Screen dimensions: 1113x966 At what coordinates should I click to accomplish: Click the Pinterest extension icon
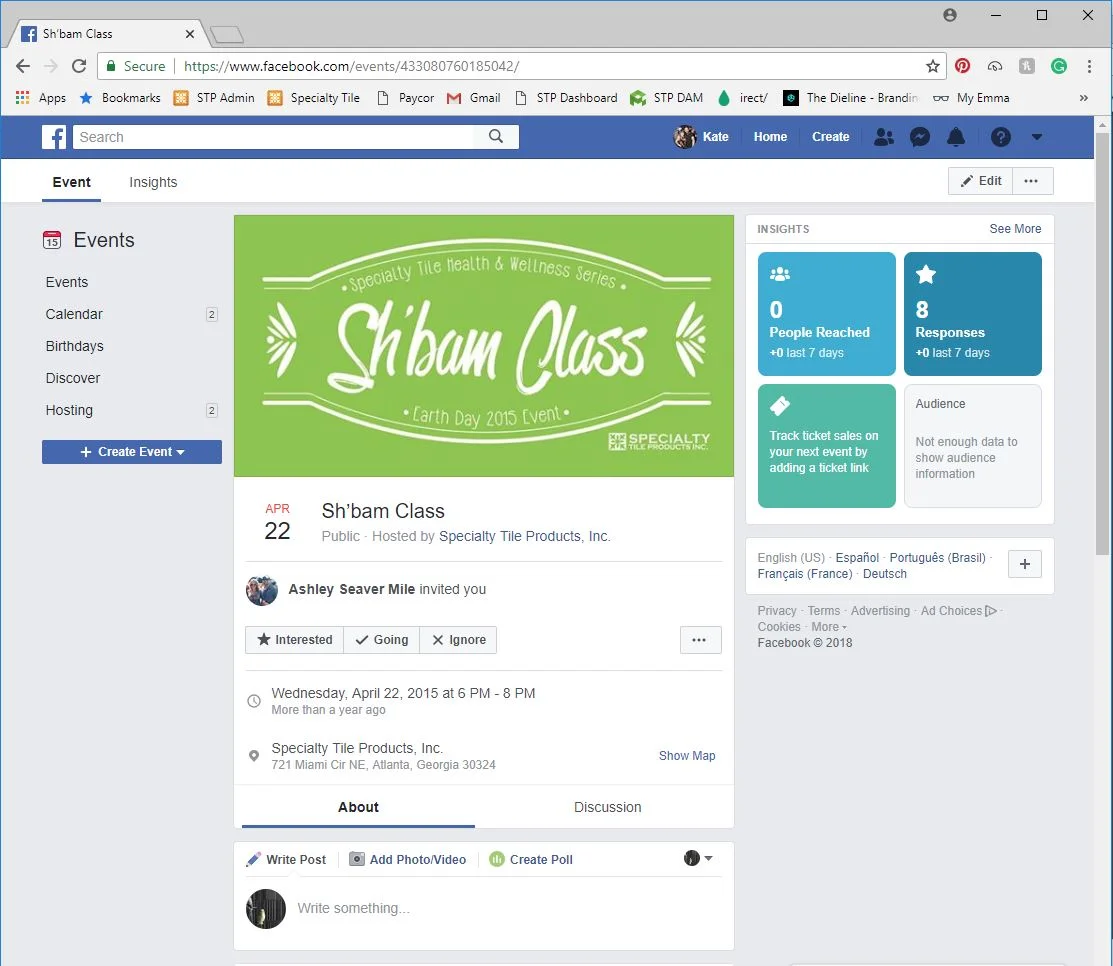tap(963, 66)
